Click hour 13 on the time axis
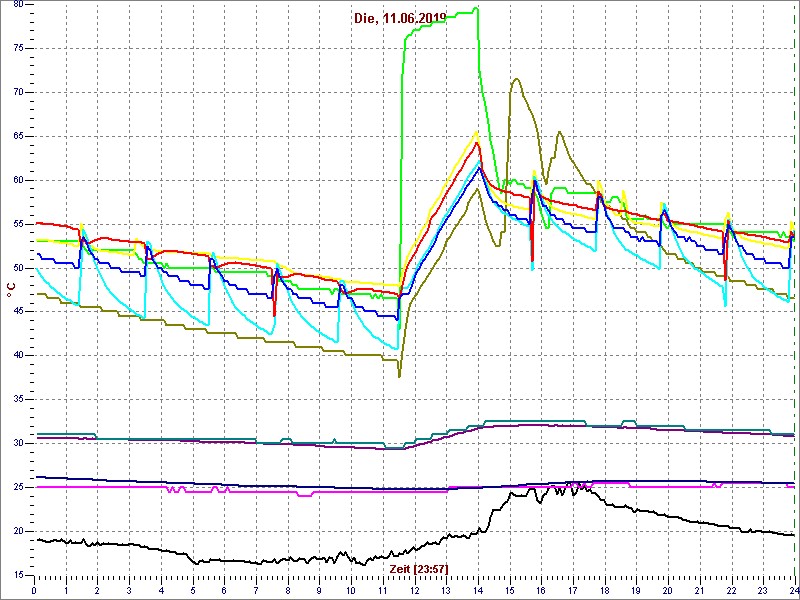Image resolution: width=800 pixels, height=600 pixels. pos(446,591)
